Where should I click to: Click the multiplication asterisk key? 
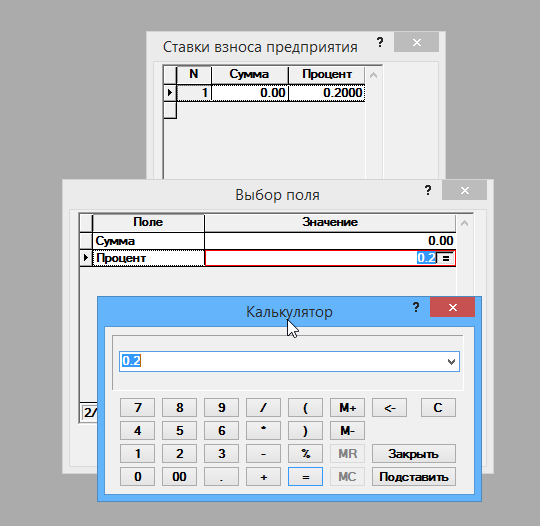(x=263, y=431)
